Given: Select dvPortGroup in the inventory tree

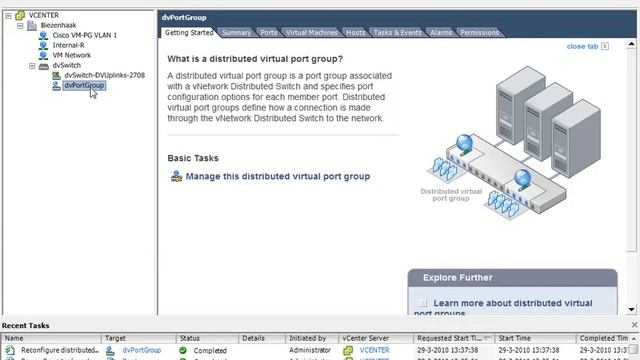Looking at the screenshot, I should pos(84,85).
